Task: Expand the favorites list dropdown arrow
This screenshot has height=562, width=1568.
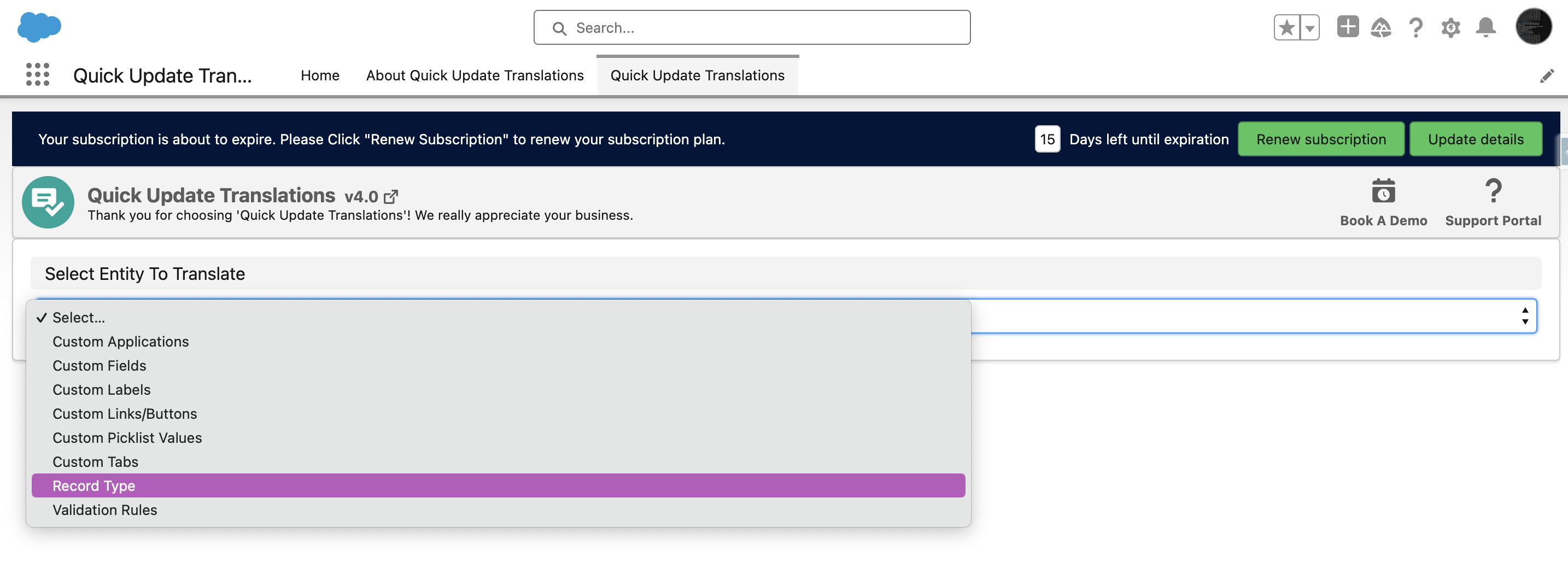Action: (1309, 27)
